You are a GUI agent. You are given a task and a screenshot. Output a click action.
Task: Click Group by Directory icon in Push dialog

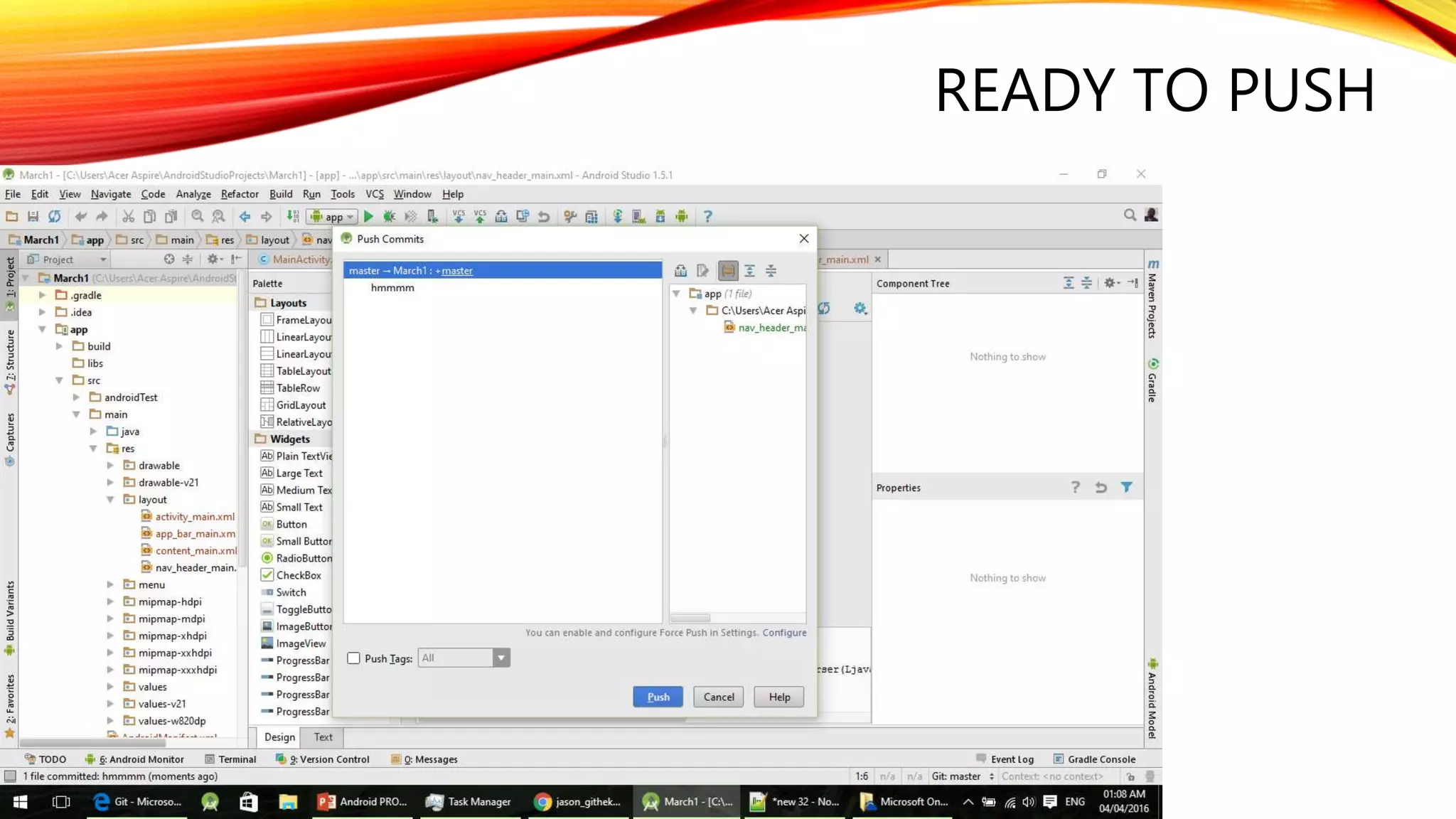(728, 271)
